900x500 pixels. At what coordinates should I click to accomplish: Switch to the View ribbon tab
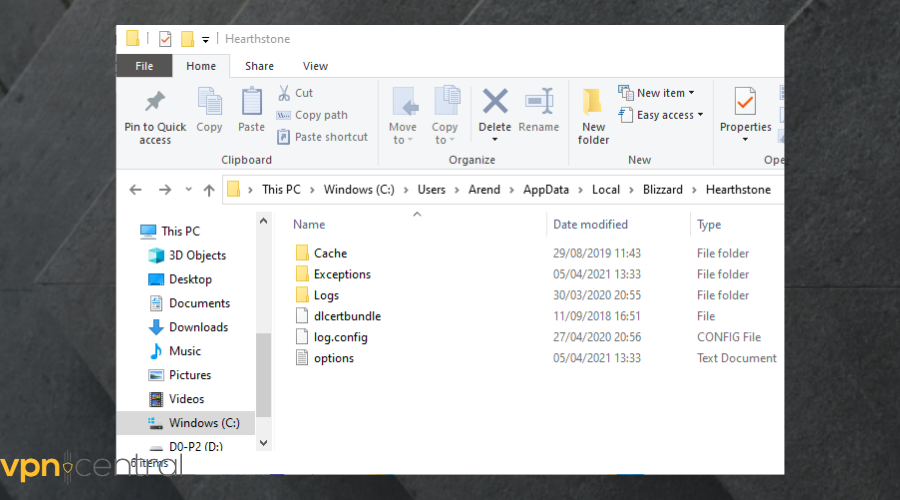(x=315, y=66)
